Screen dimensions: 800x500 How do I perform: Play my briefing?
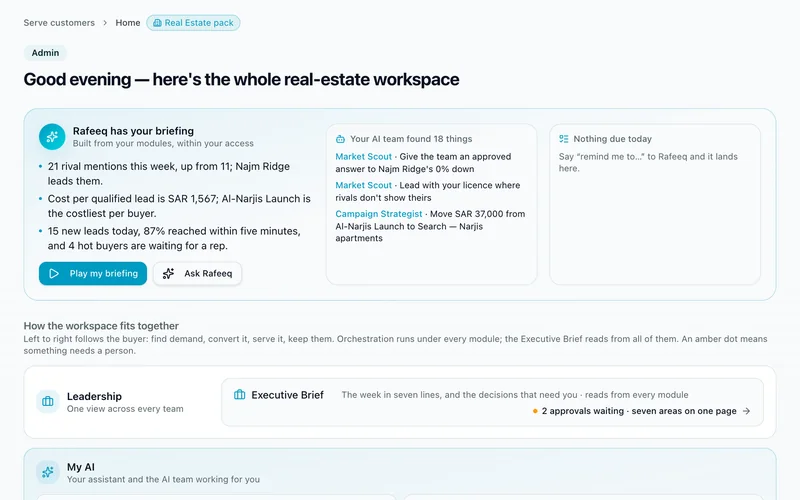click(93, 273)
